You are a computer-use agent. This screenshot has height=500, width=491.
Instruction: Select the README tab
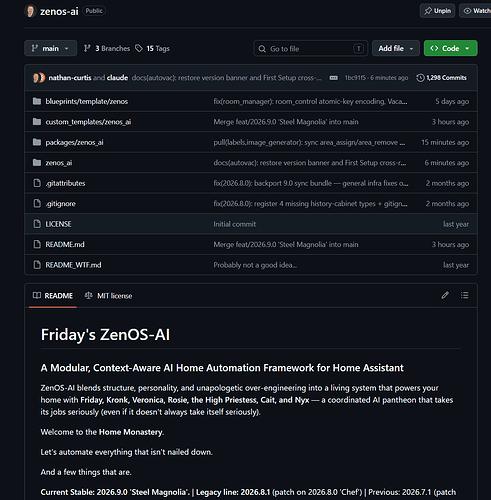click(x=53, y=296)
